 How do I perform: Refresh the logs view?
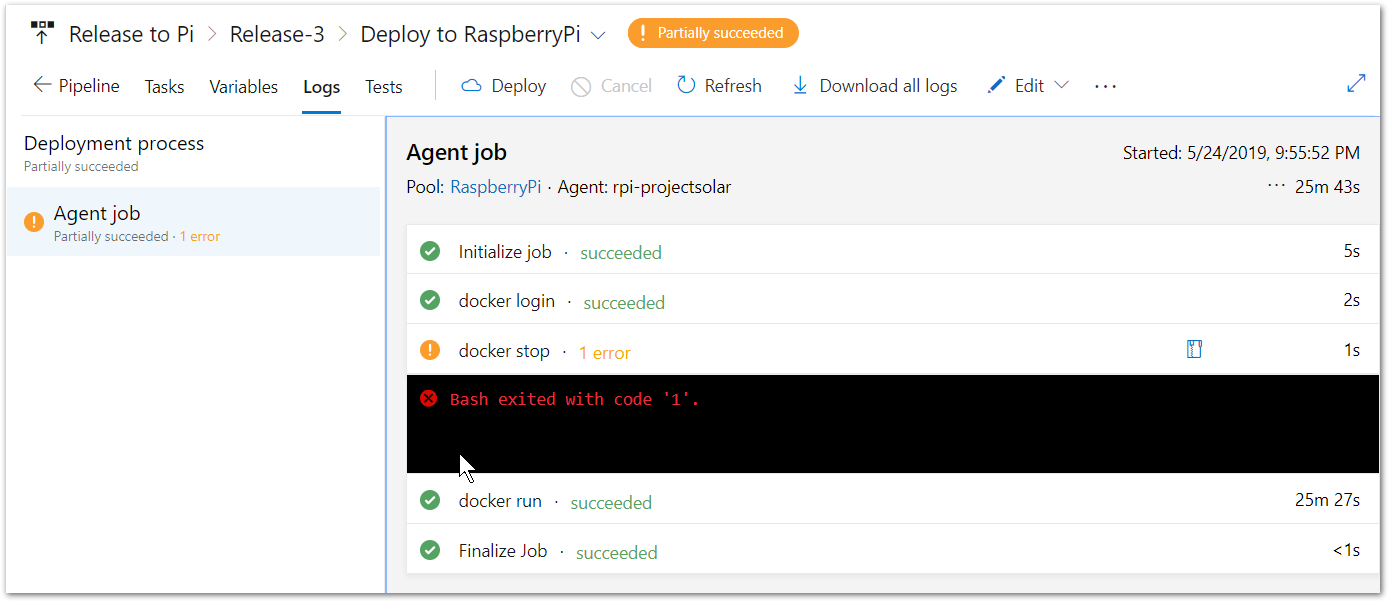click(719, 86)
